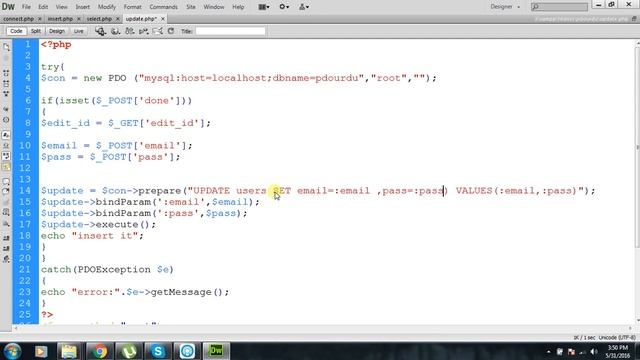Open File Management icon in document toolbar
The width and height of the screenshot is (640, 360).
(129, 31)
